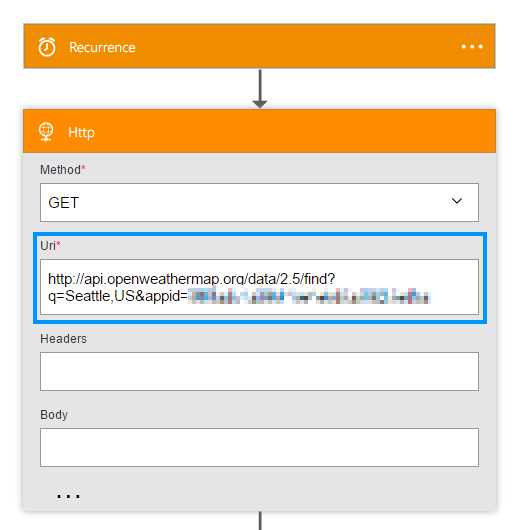Open the GET method dropdown

(x=259, y=202)
